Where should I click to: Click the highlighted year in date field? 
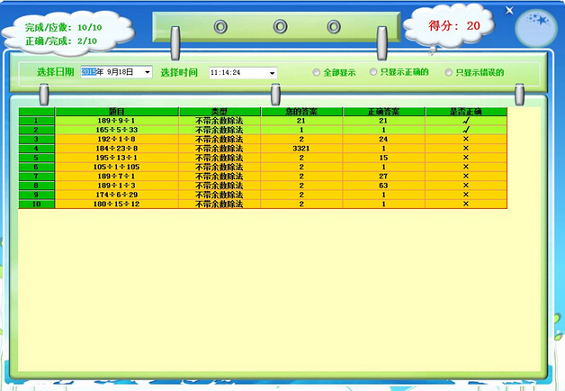pos(88,72)
